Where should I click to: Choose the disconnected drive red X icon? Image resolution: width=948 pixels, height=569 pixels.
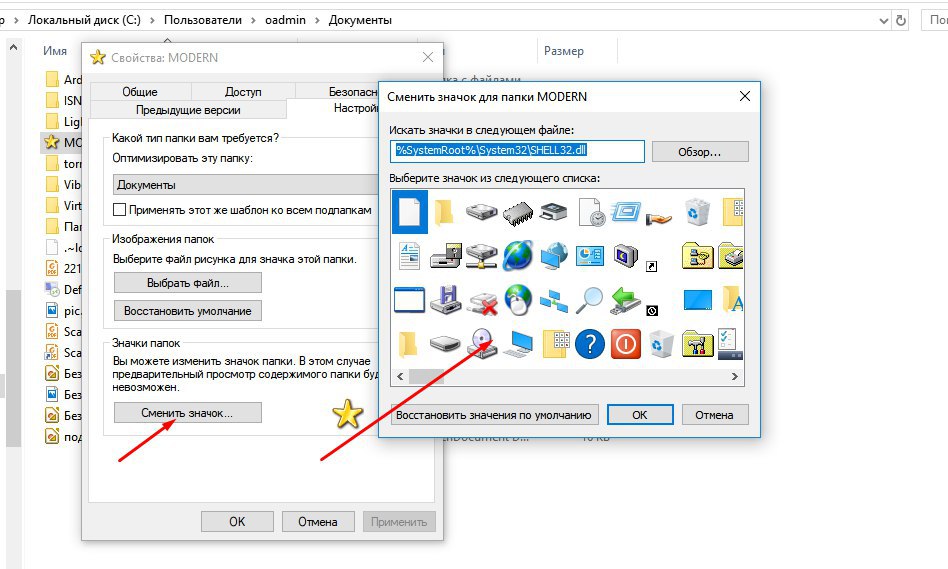click(x=482, y=303)
